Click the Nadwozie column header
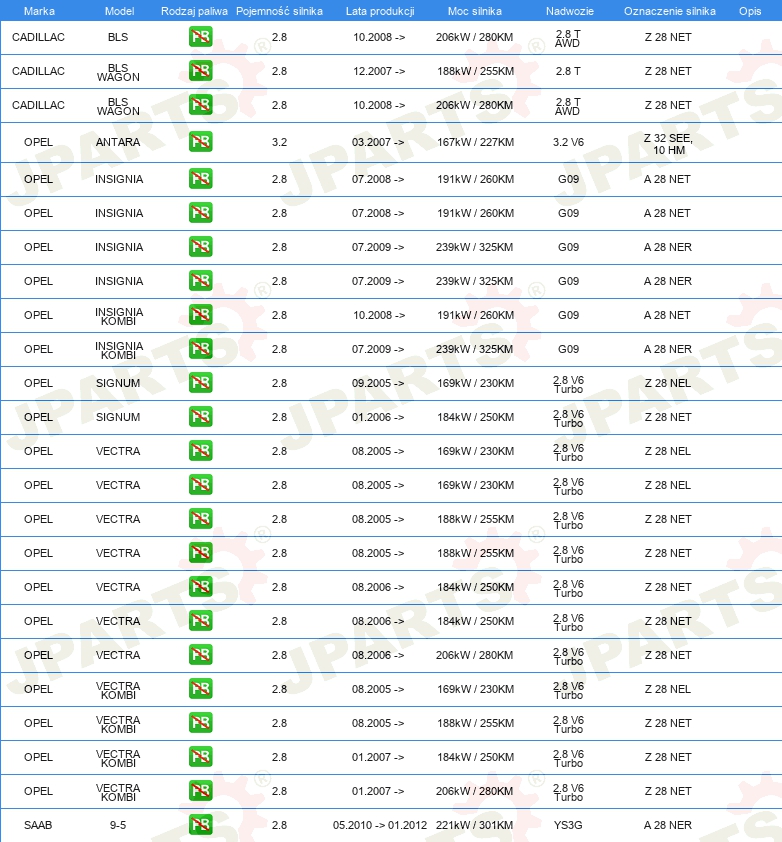This screenshot has height=842, width=782. (x=570, y=11)
